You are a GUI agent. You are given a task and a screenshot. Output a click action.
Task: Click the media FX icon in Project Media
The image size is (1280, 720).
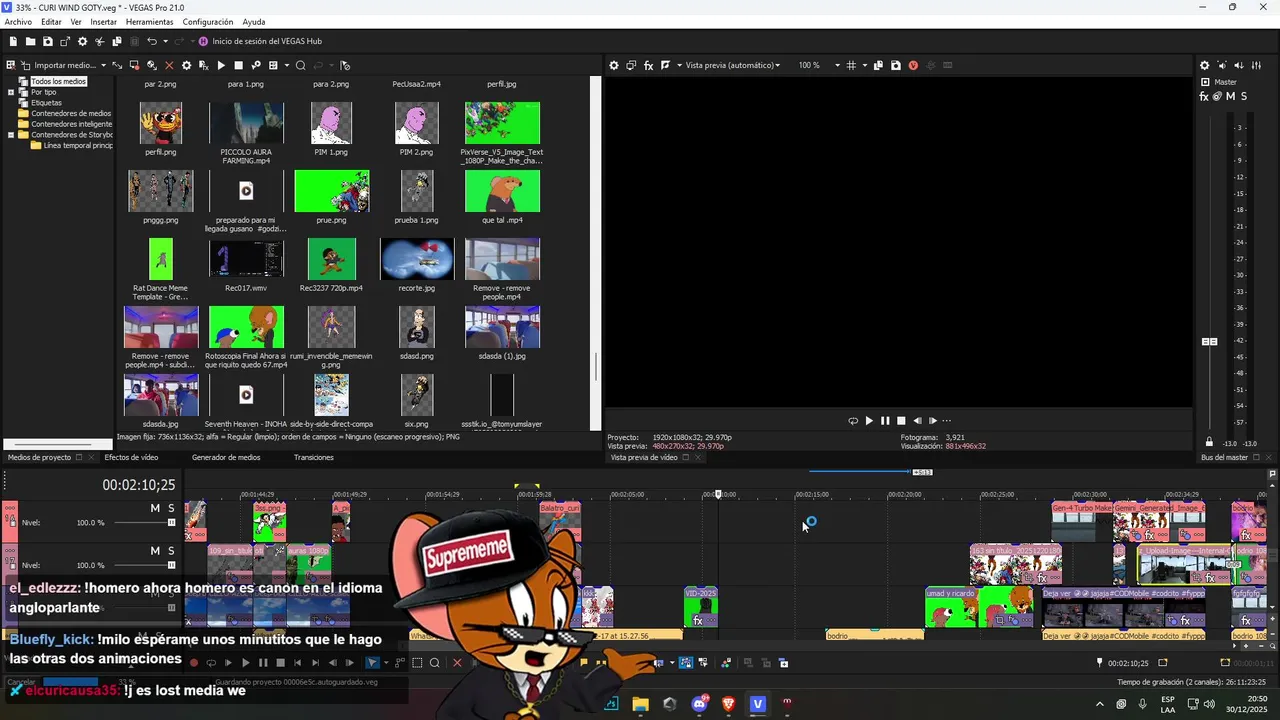204,65
